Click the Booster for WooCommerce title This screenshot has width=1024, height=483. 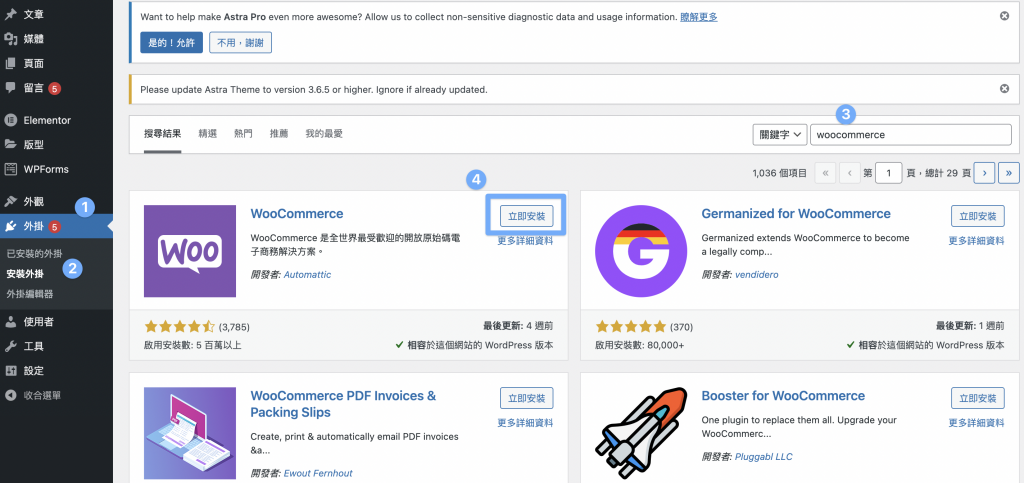click(x=783, y=396)
